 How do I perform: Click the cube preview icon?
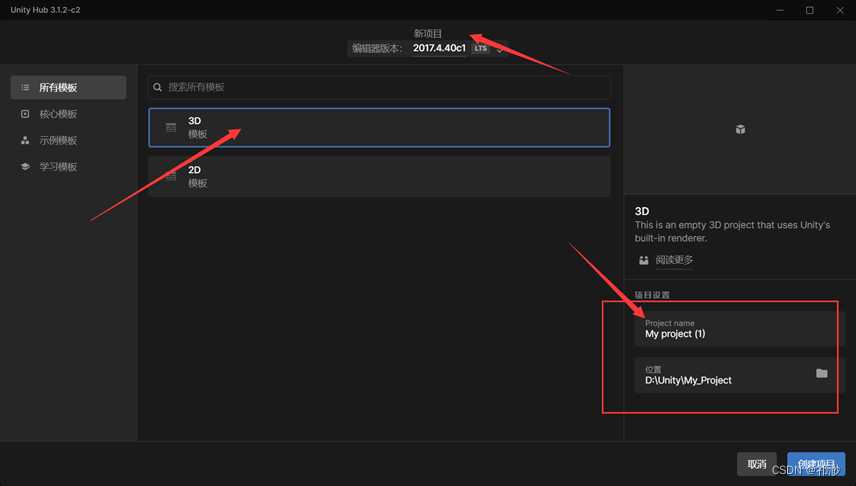[x=740, y=129]
